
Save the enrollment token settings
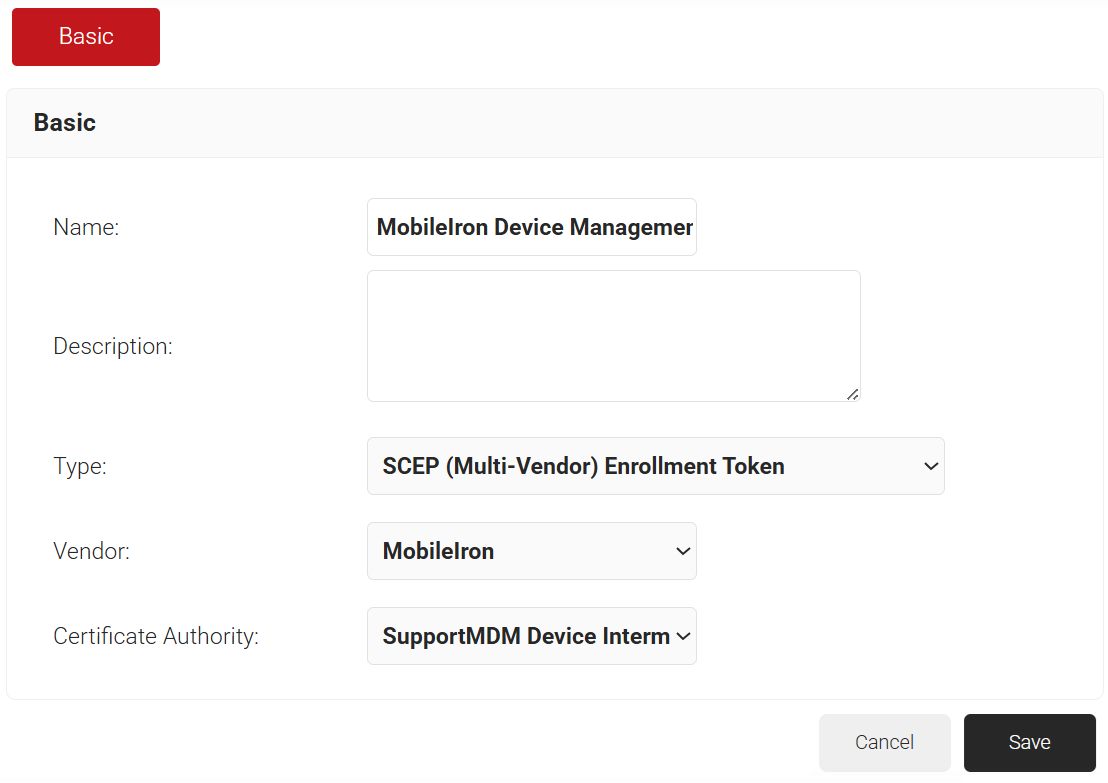tap(1029, 742)
